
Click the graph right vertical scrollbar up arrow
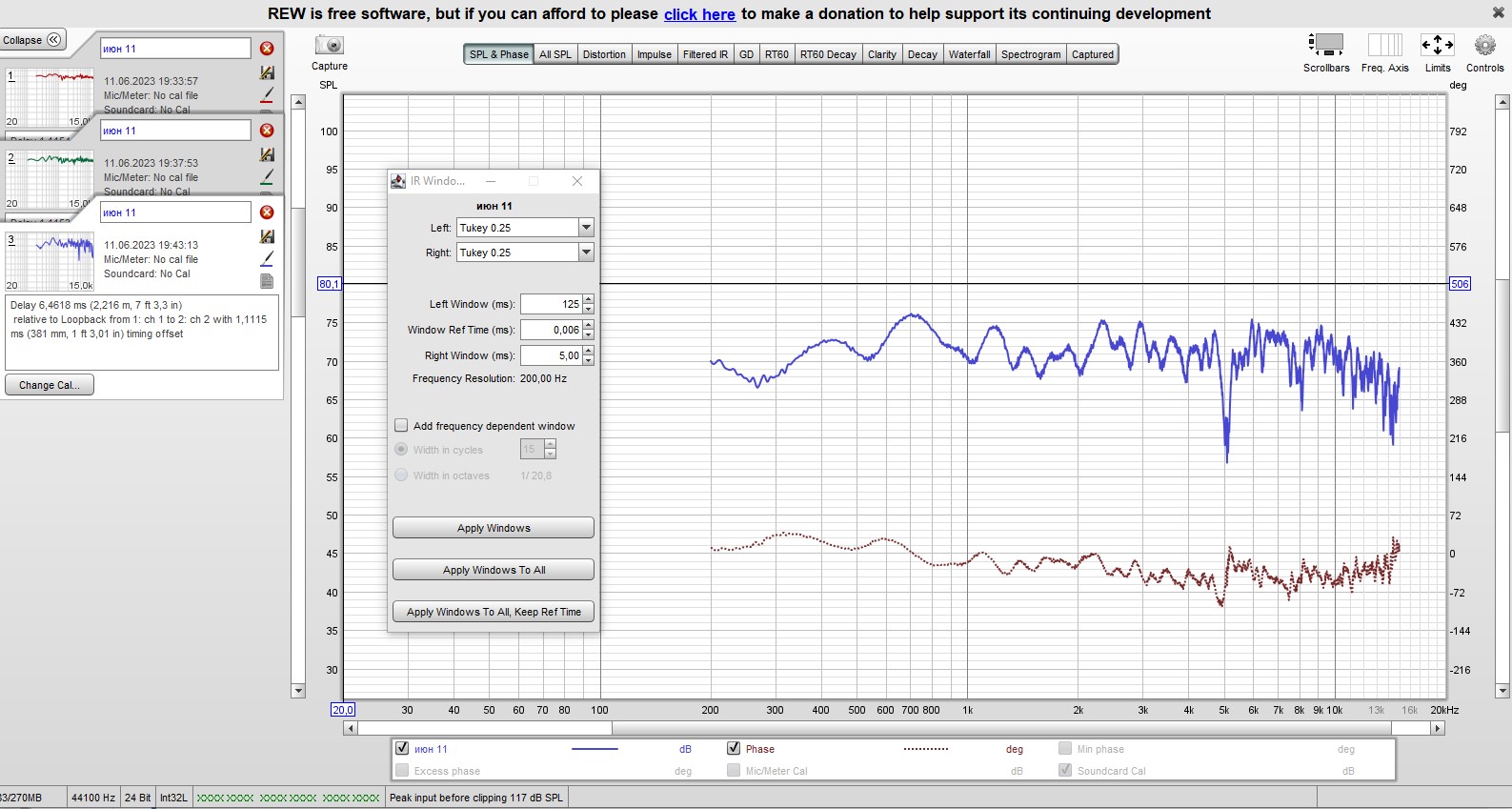[x=1503, y=101]
